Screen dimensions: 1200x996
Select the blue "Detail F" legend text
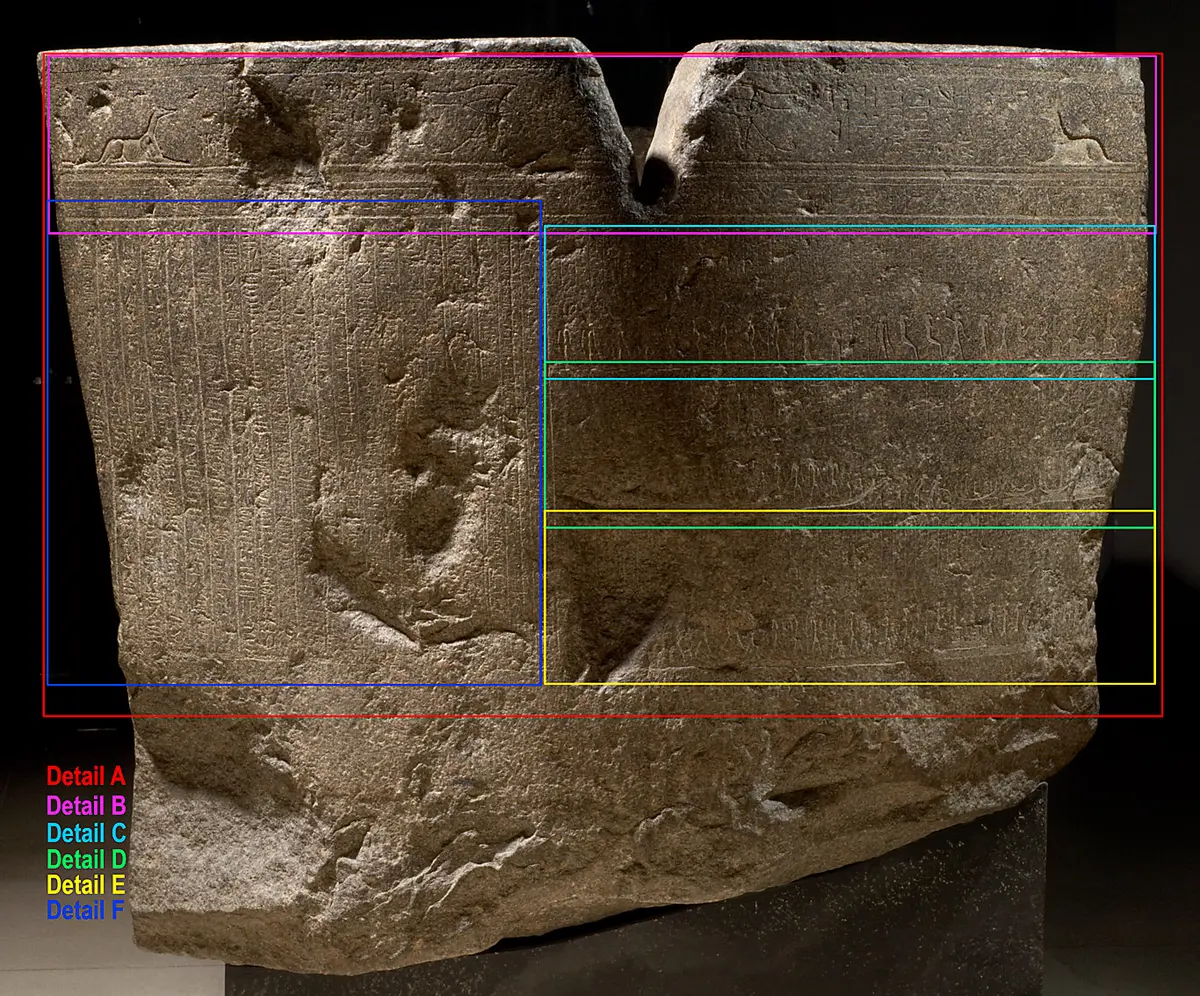(86, 911)
